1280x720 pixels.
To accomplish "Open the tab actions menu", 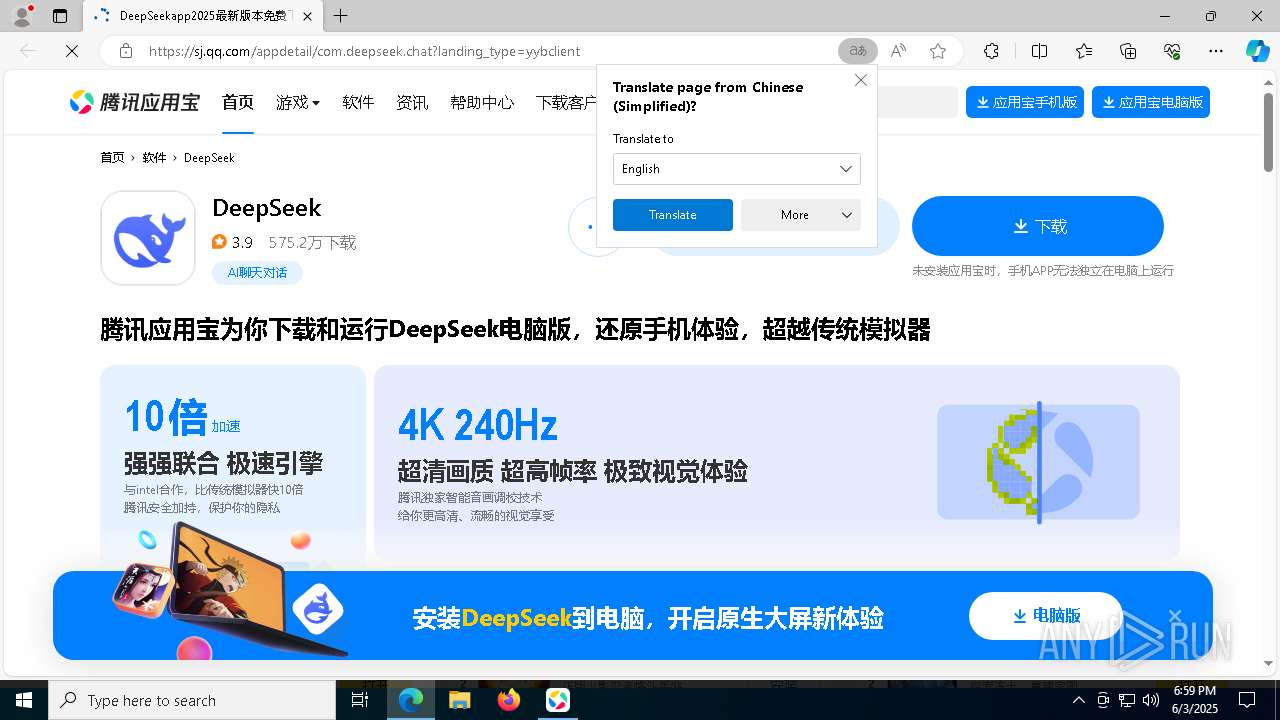I will point(60,16).
